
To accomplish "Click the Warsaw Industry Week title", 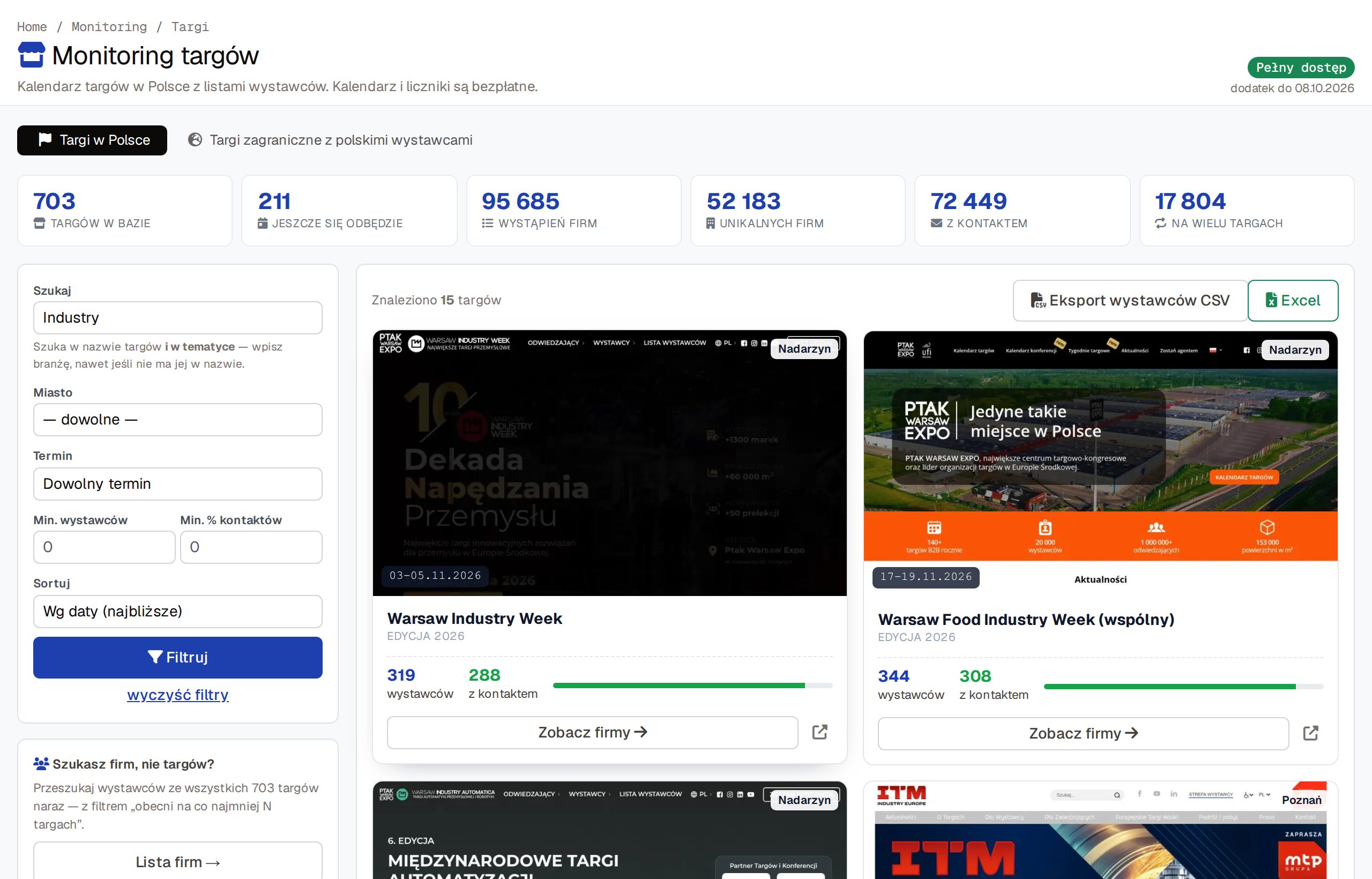I will pyautogui.click(x=474, y=619).
